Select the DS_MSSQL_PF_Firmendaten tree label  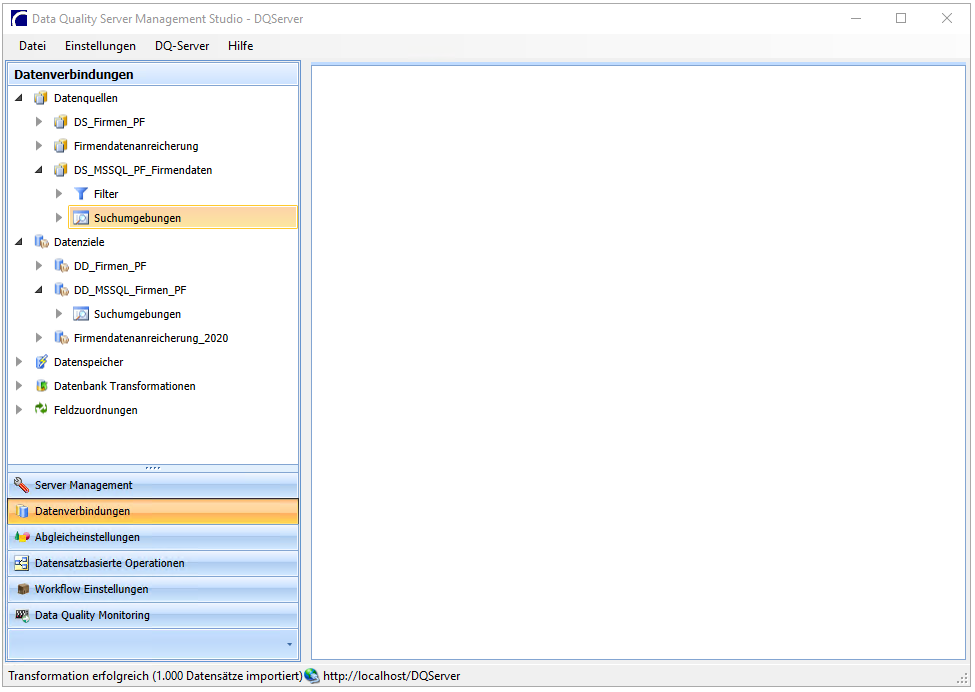[x=143, y=170]
